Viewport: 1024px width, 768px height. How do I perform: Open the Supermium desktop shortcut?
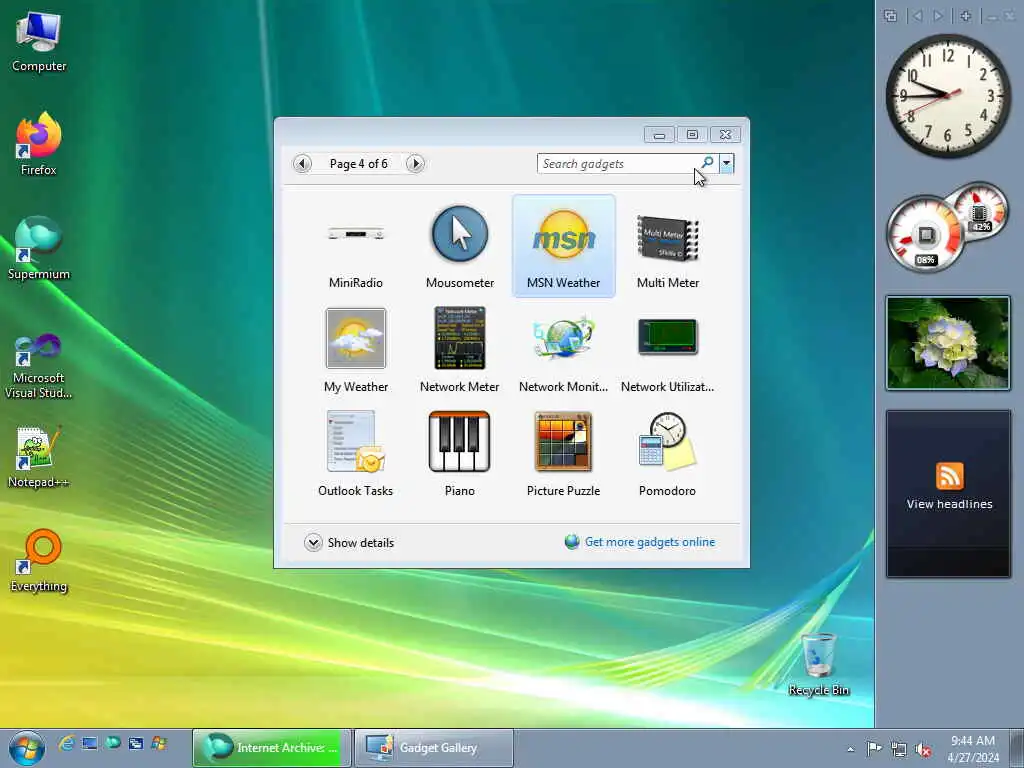[39, 248]
